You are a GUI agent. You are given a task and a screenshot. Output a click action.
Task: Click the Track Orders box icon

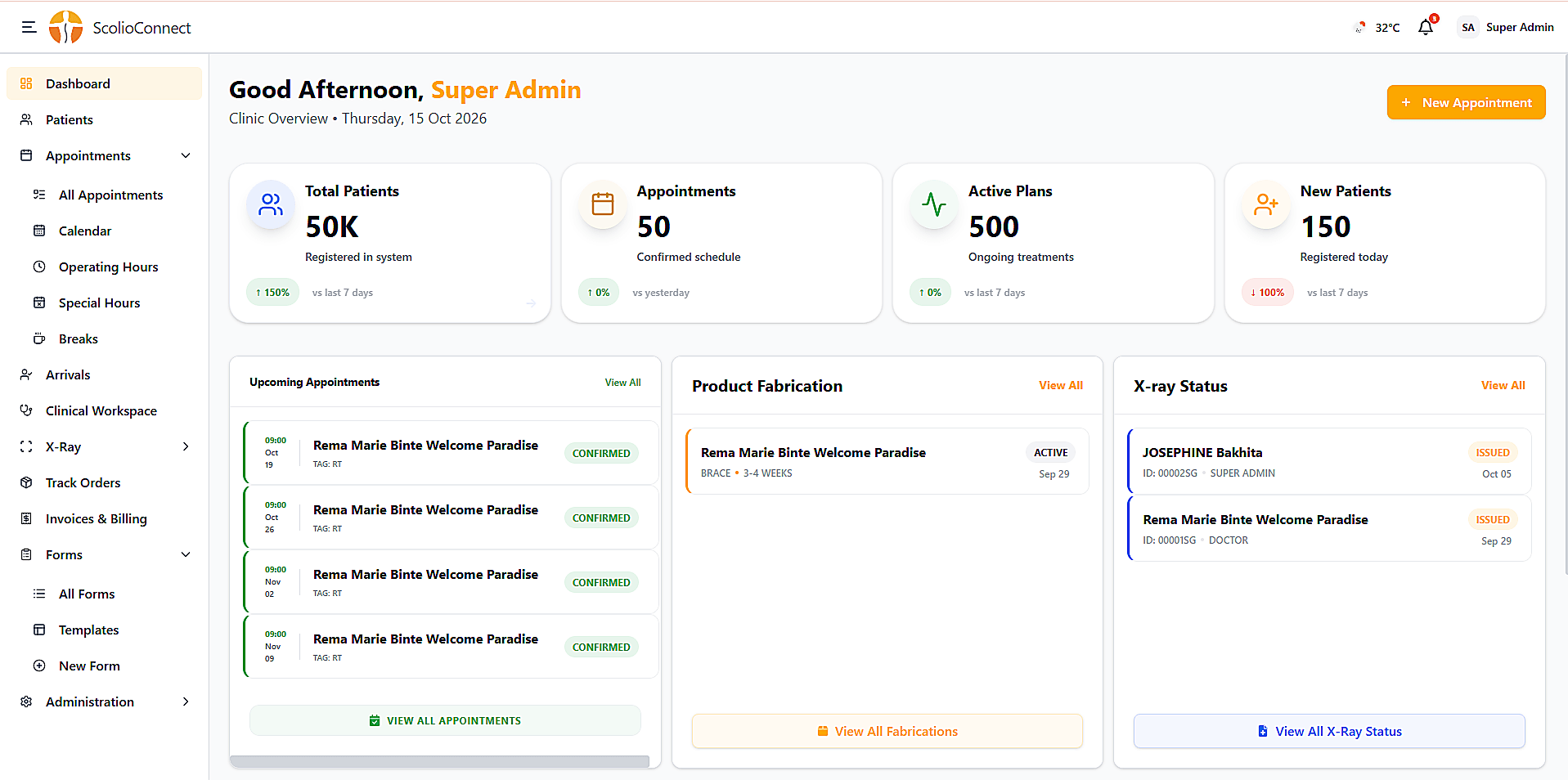click(x=26, y=482)
